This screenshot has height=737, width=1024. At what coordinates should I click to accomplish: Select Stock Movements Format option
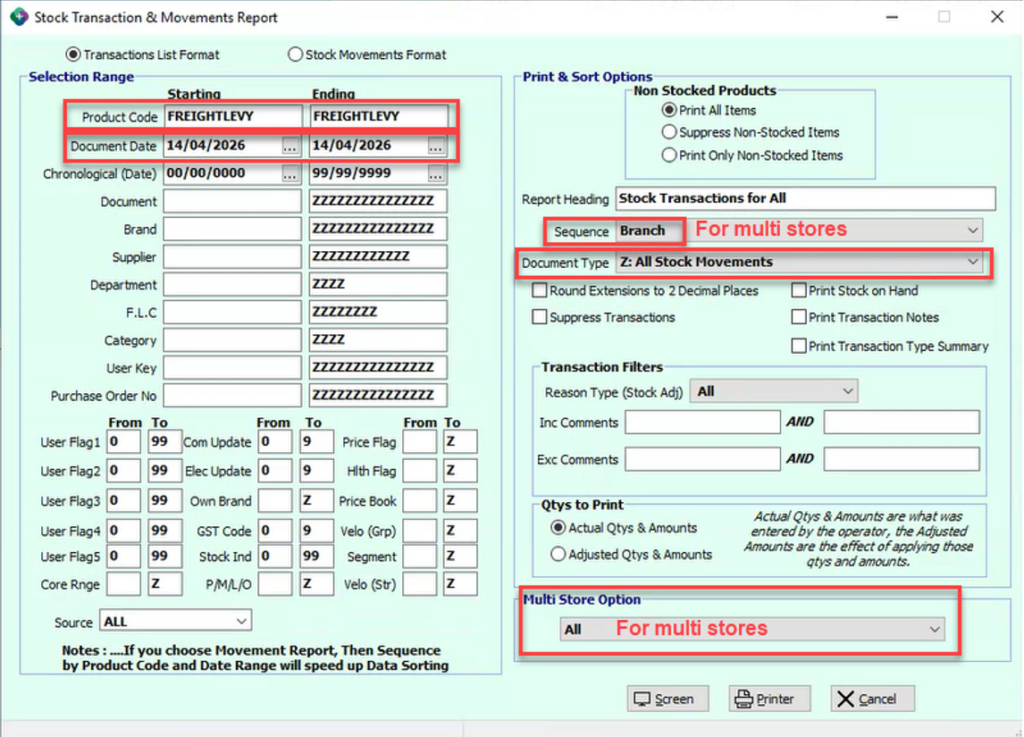point(296,55)
